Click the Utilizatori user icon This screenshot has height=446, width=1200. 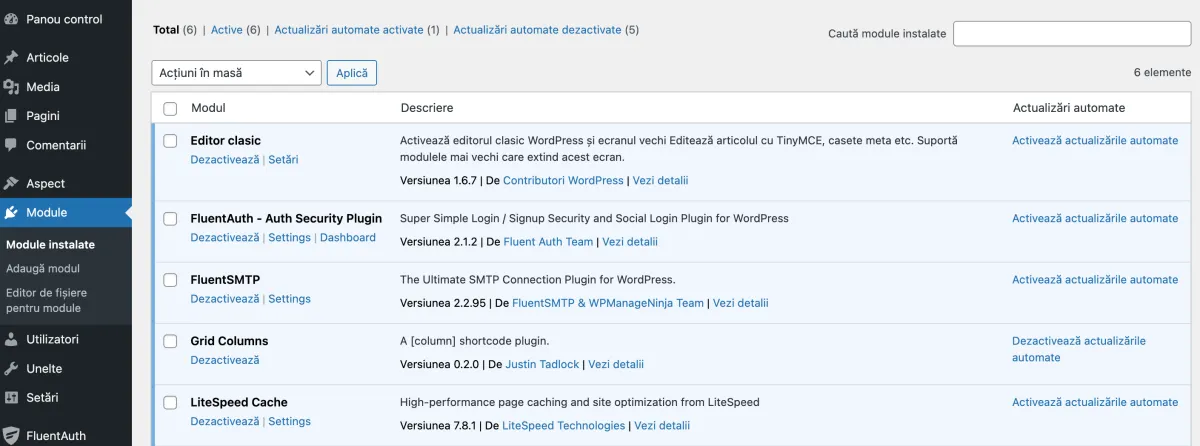click(x=11, y=339)
